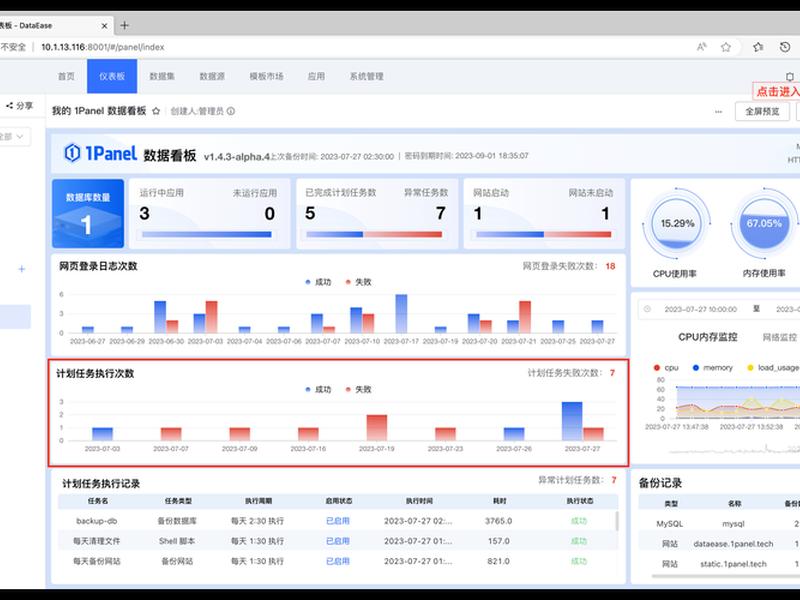Image resolution: width=800 pixels, height=600 pixels.
Task: Open the more options ellipsis menu
Action: 718,111
